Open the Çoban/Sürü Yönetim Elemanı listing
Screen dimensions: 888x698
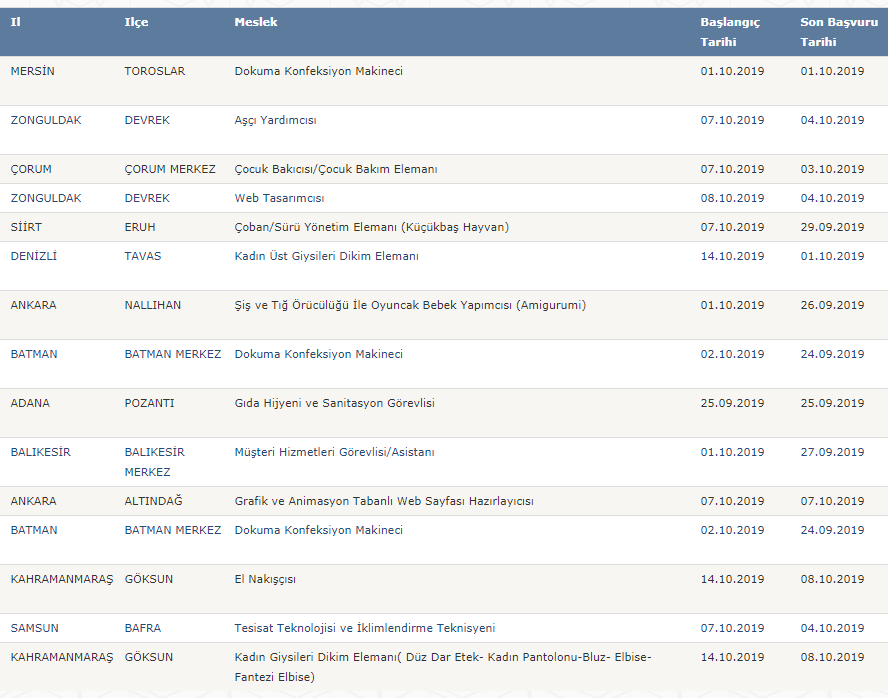372,227
